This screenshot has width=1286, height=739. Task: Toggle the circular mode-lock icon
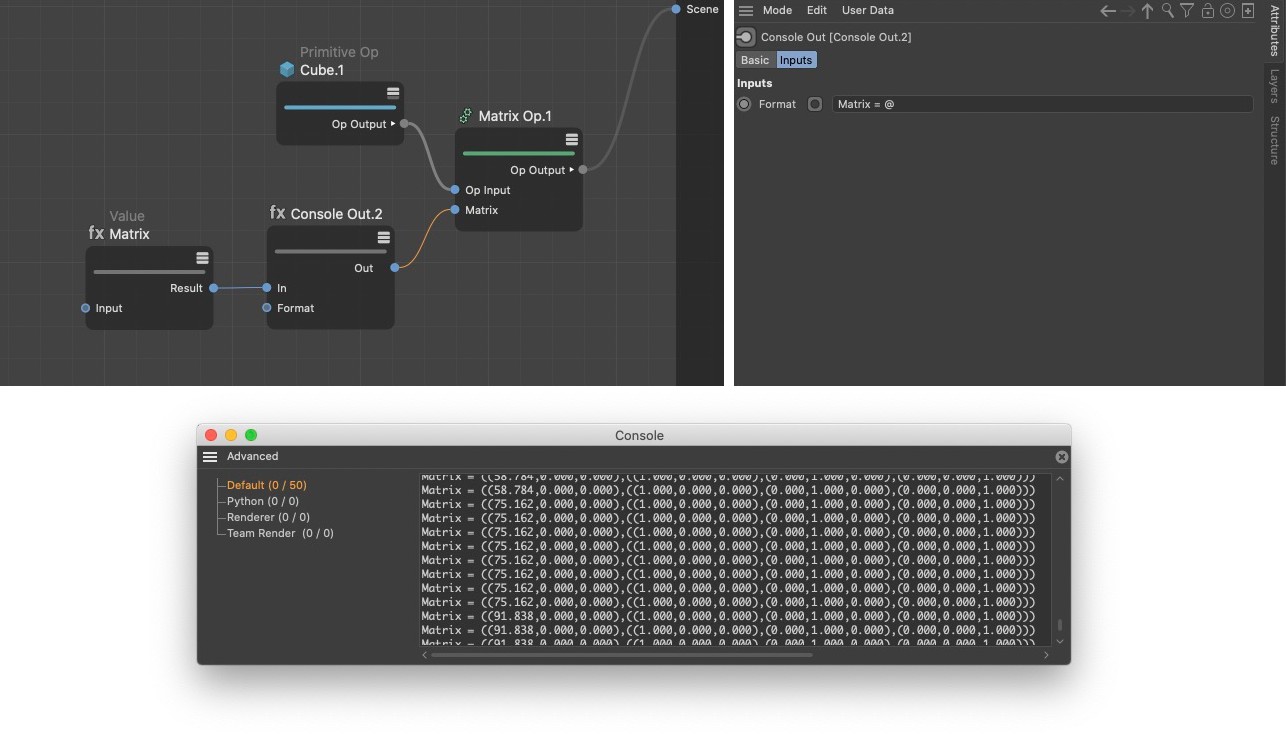pyautogui.click(x=1227, y=11)
